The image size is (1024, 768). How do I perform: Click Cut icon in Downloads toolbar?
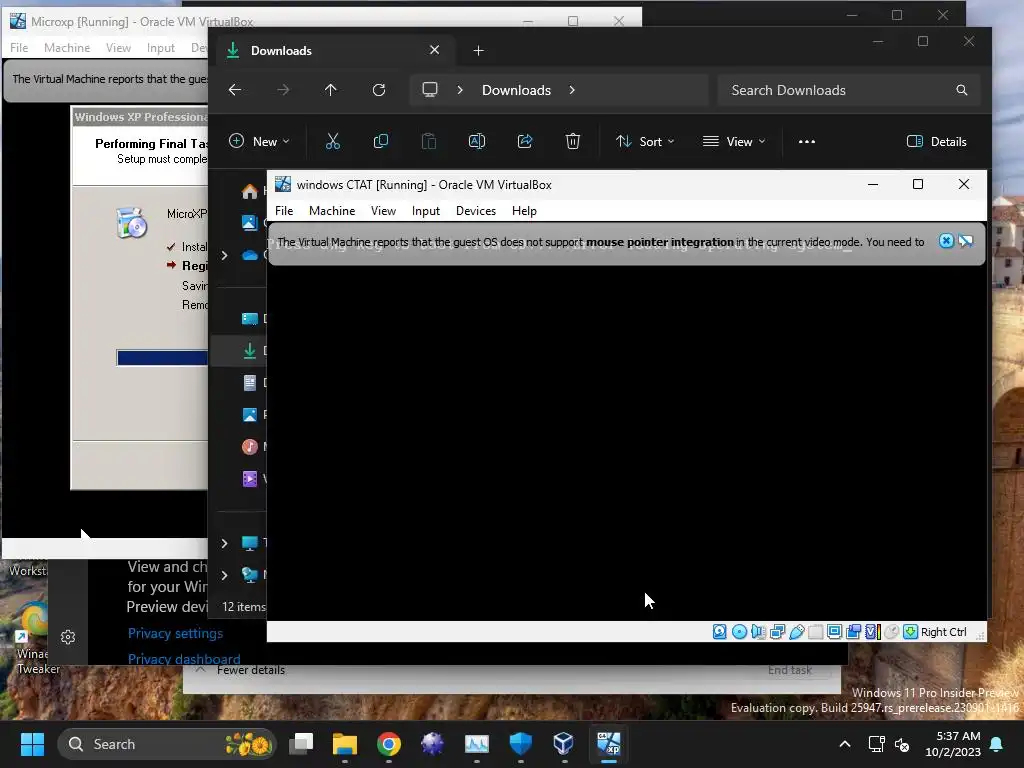[x=333, y=141]
